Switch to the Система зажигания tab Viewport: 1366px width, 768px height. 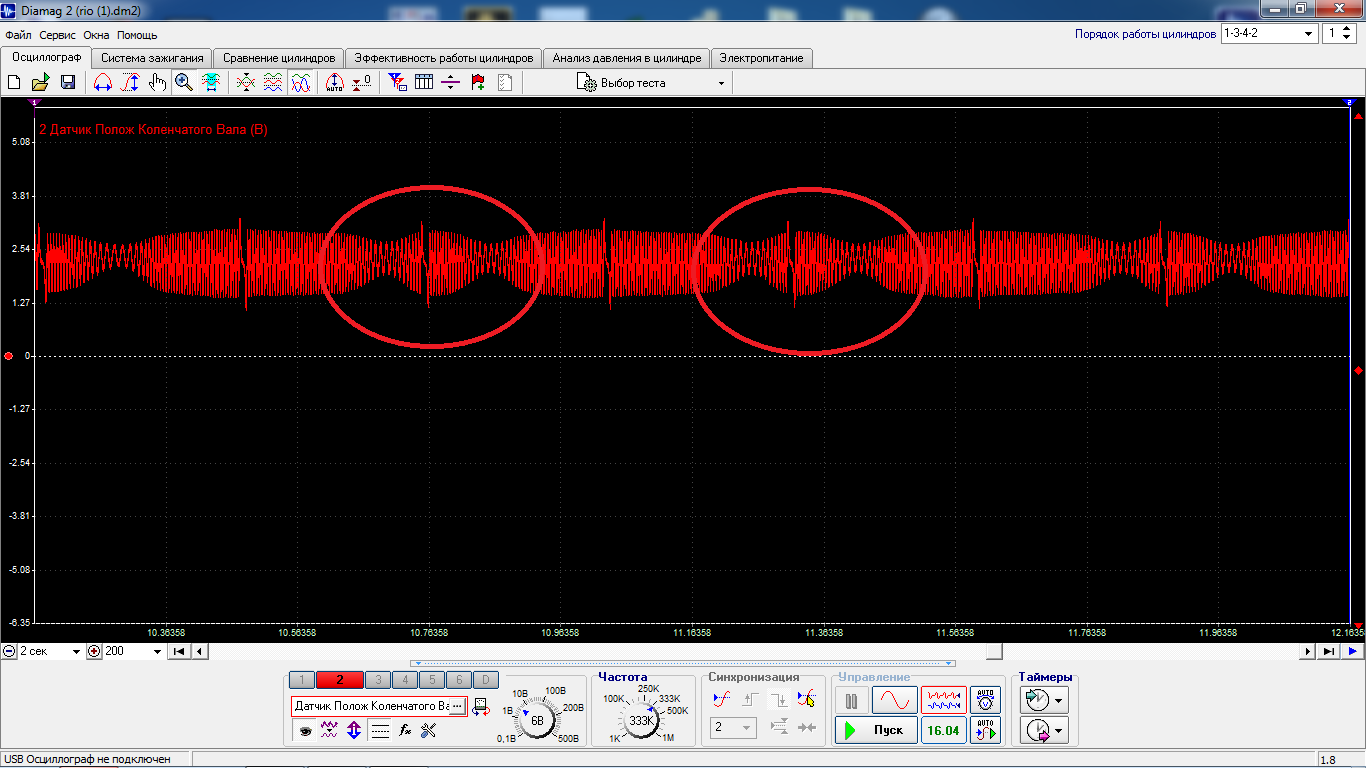click(x=152, y=58)
